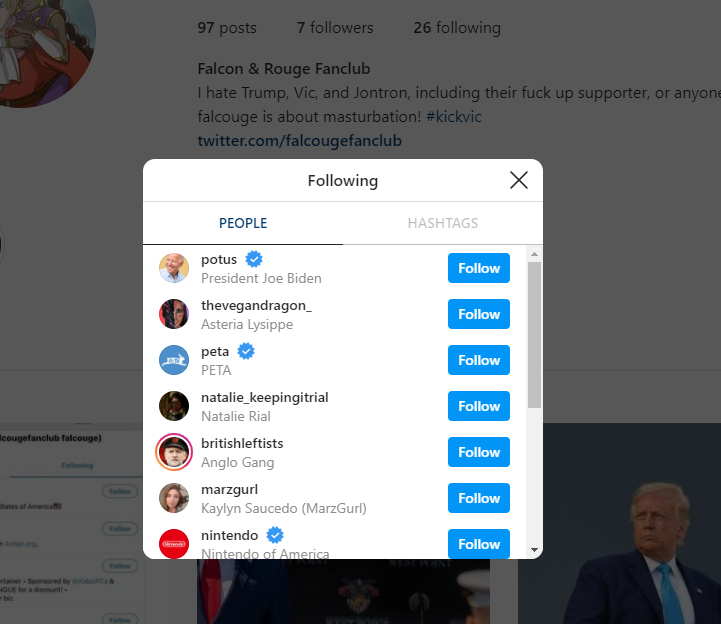The height and width of the screenshot is (624, 721).
Task: Follow britishleftists account
Action: coord(479,452)
